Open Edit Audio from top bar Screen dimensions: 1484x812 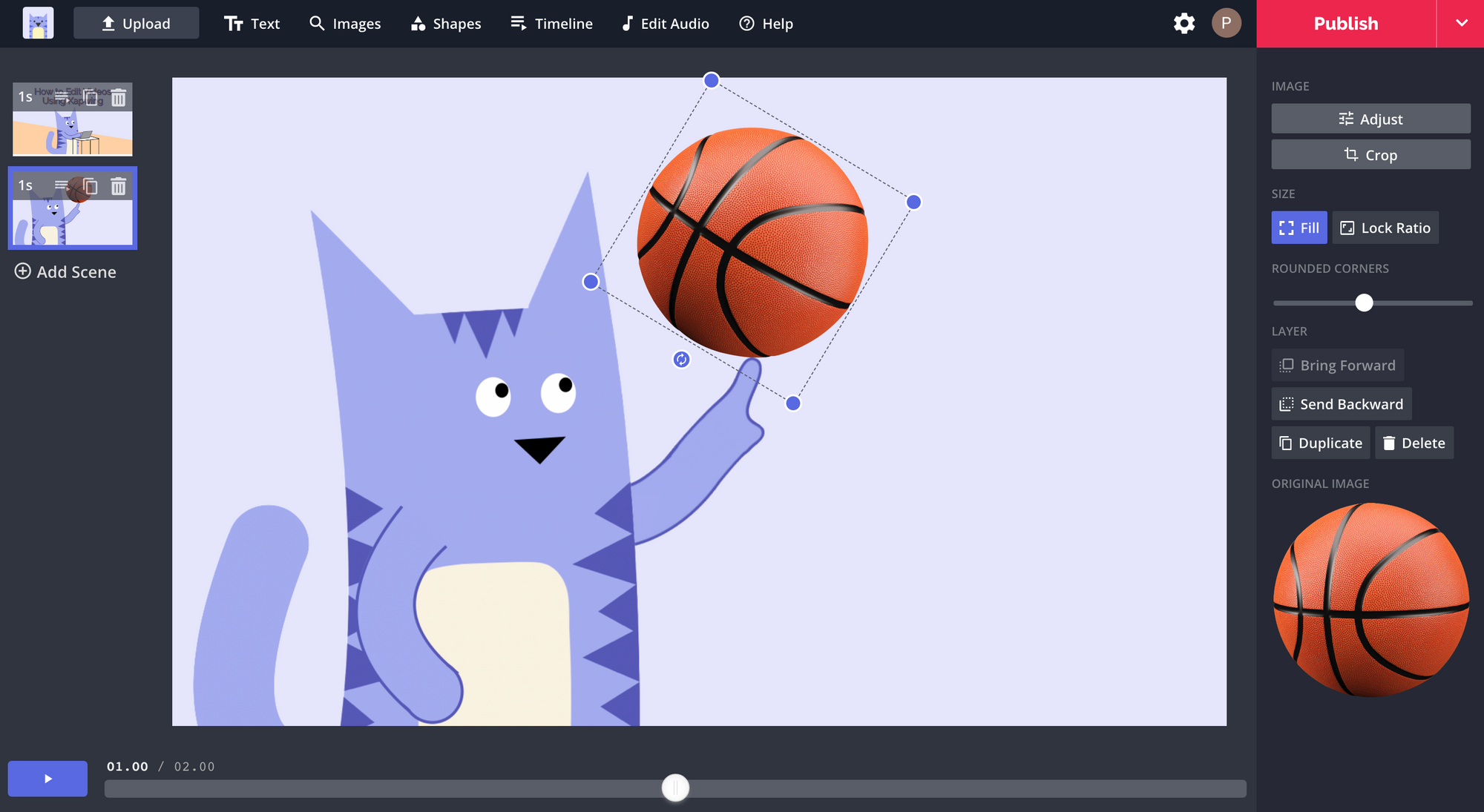coord(666,24)
